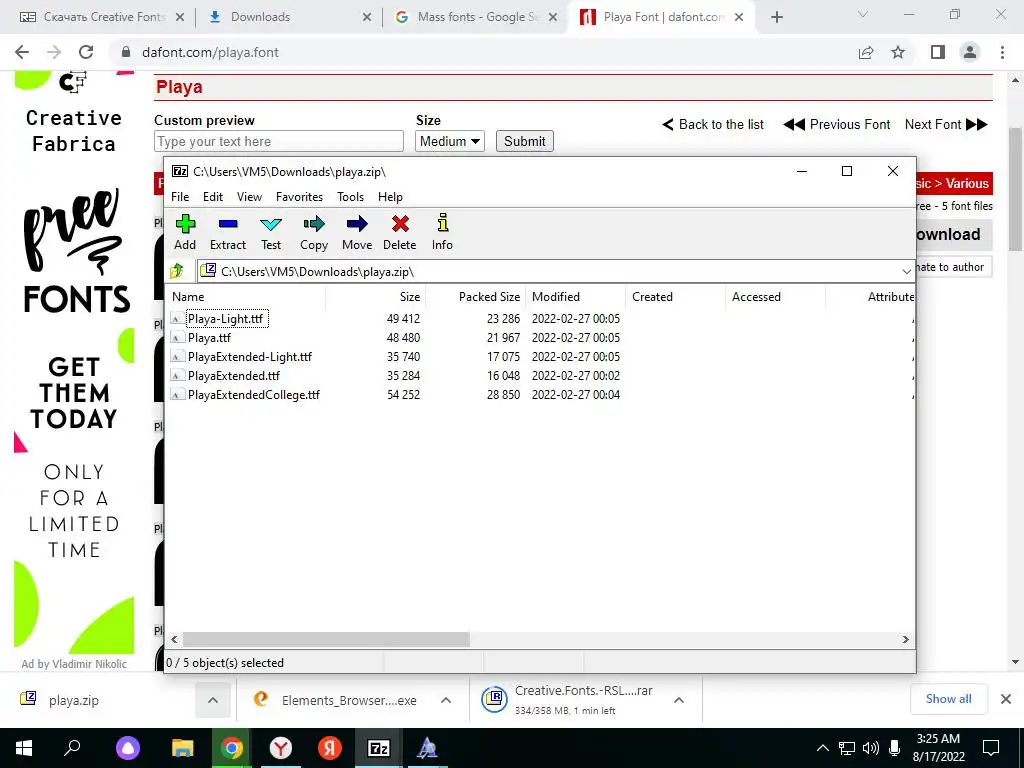Open the Various category link
The height and width of the screenshot is (768, 1024).
pos(967,184)
